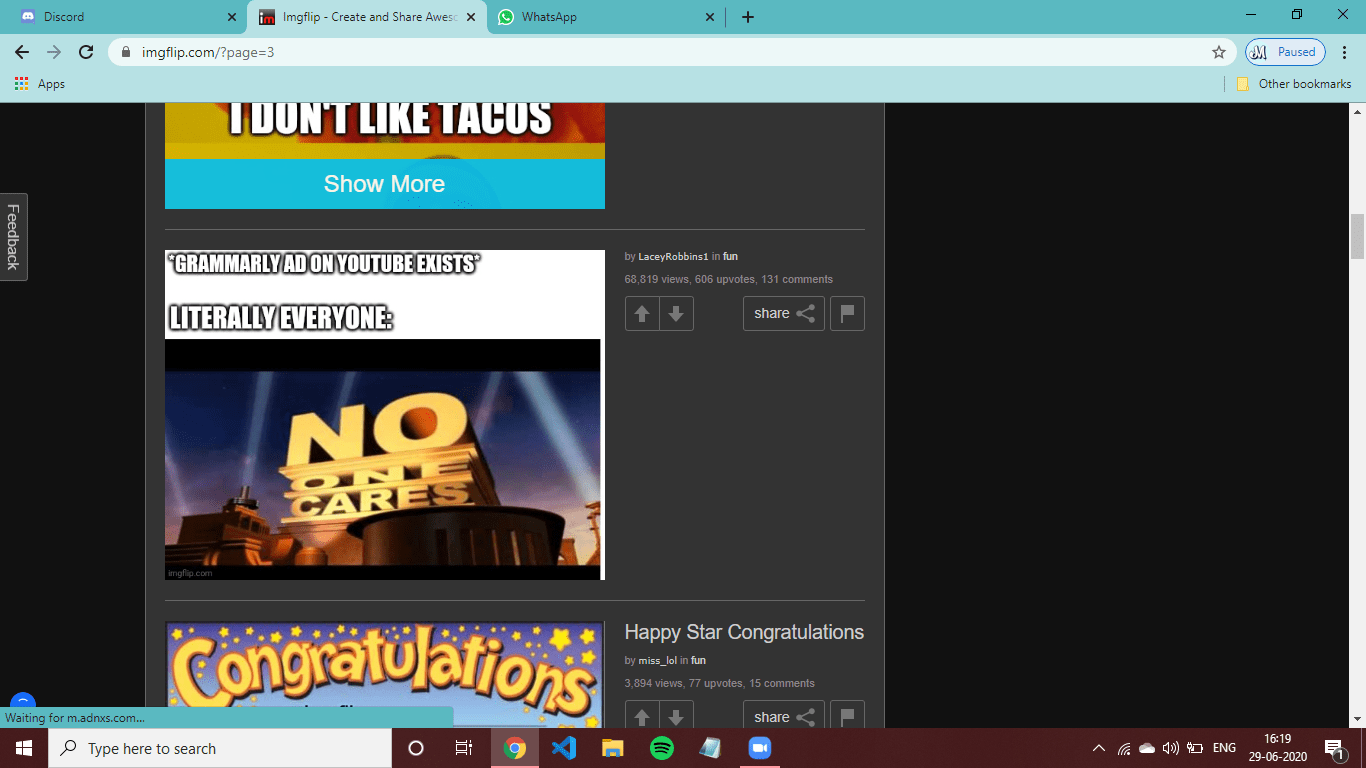The width and height of the screenshot is (1366, 768).
Task: Close the Imgflip tab
Action: tap(471, 17)
